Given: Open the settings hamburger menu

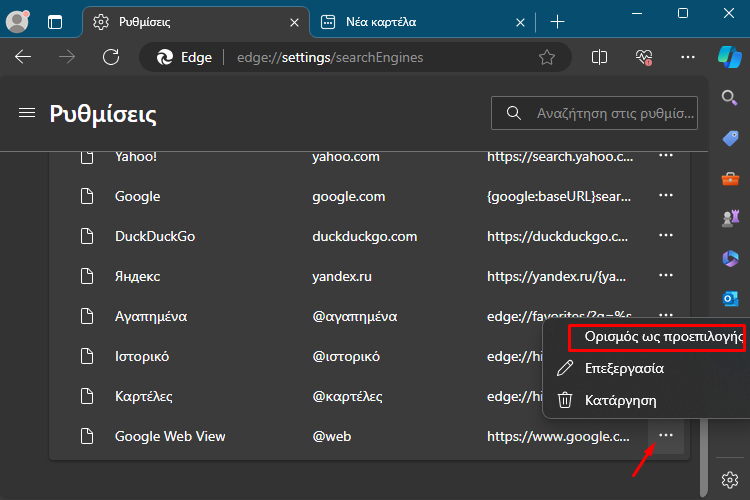Looking at the screenshot, I should pos(27,113).
